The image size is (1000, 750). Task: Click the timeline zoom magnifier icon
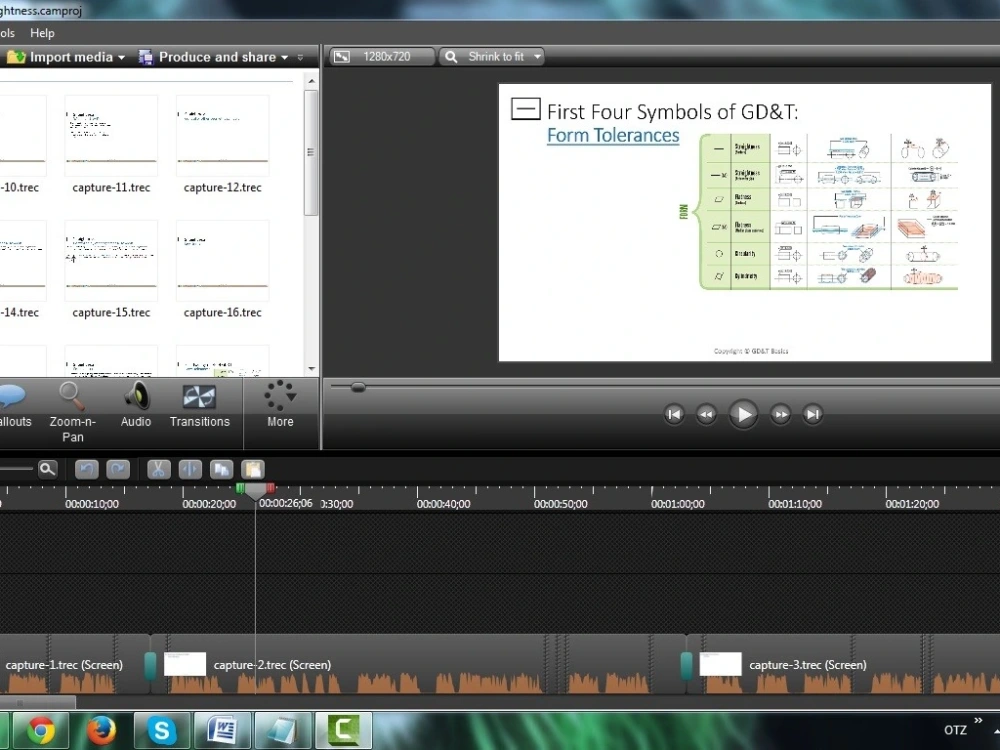coord(47,469)
